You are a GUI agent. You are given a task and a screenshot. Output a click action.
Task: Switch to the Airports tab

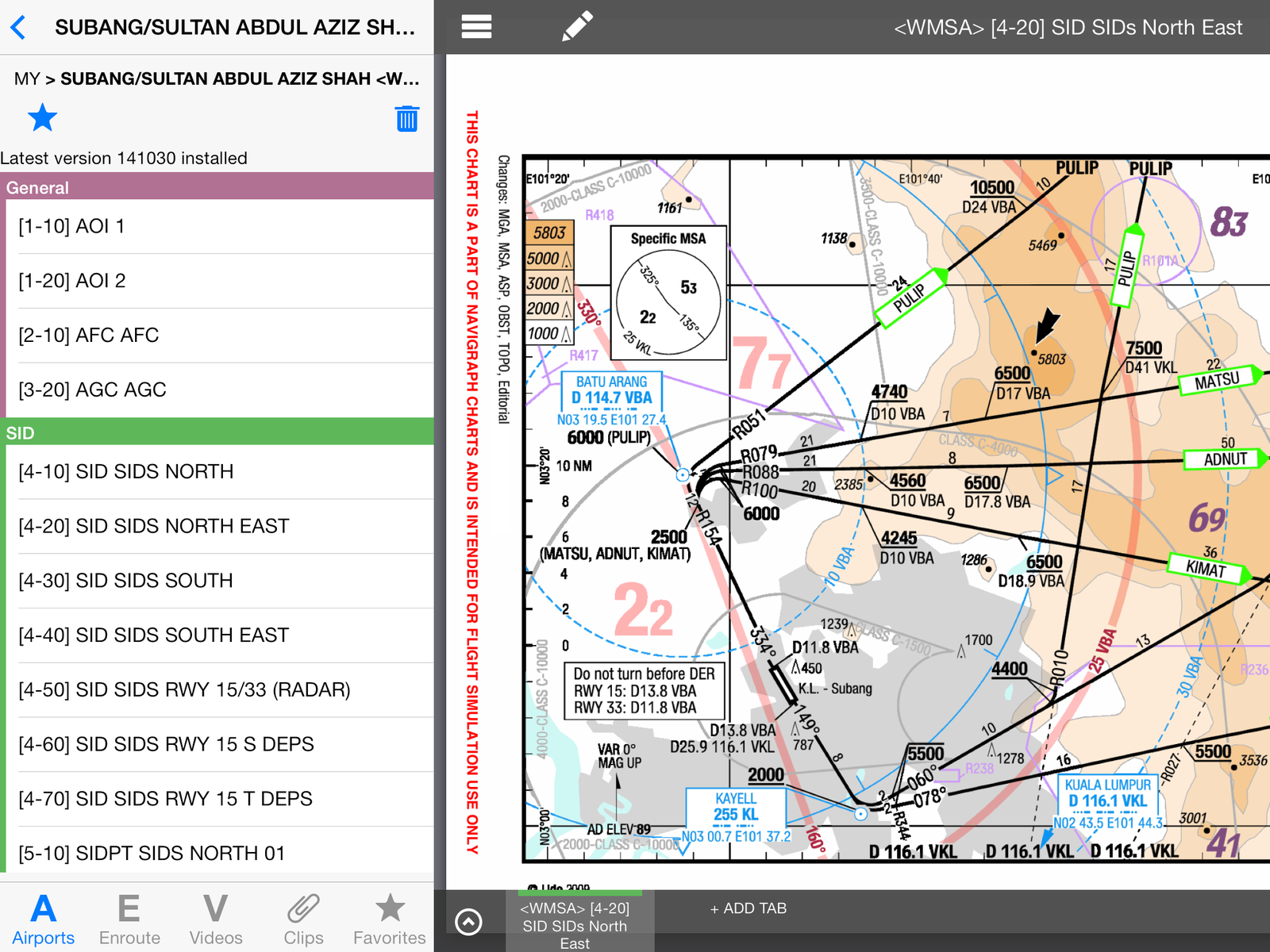tap(44, 919)
